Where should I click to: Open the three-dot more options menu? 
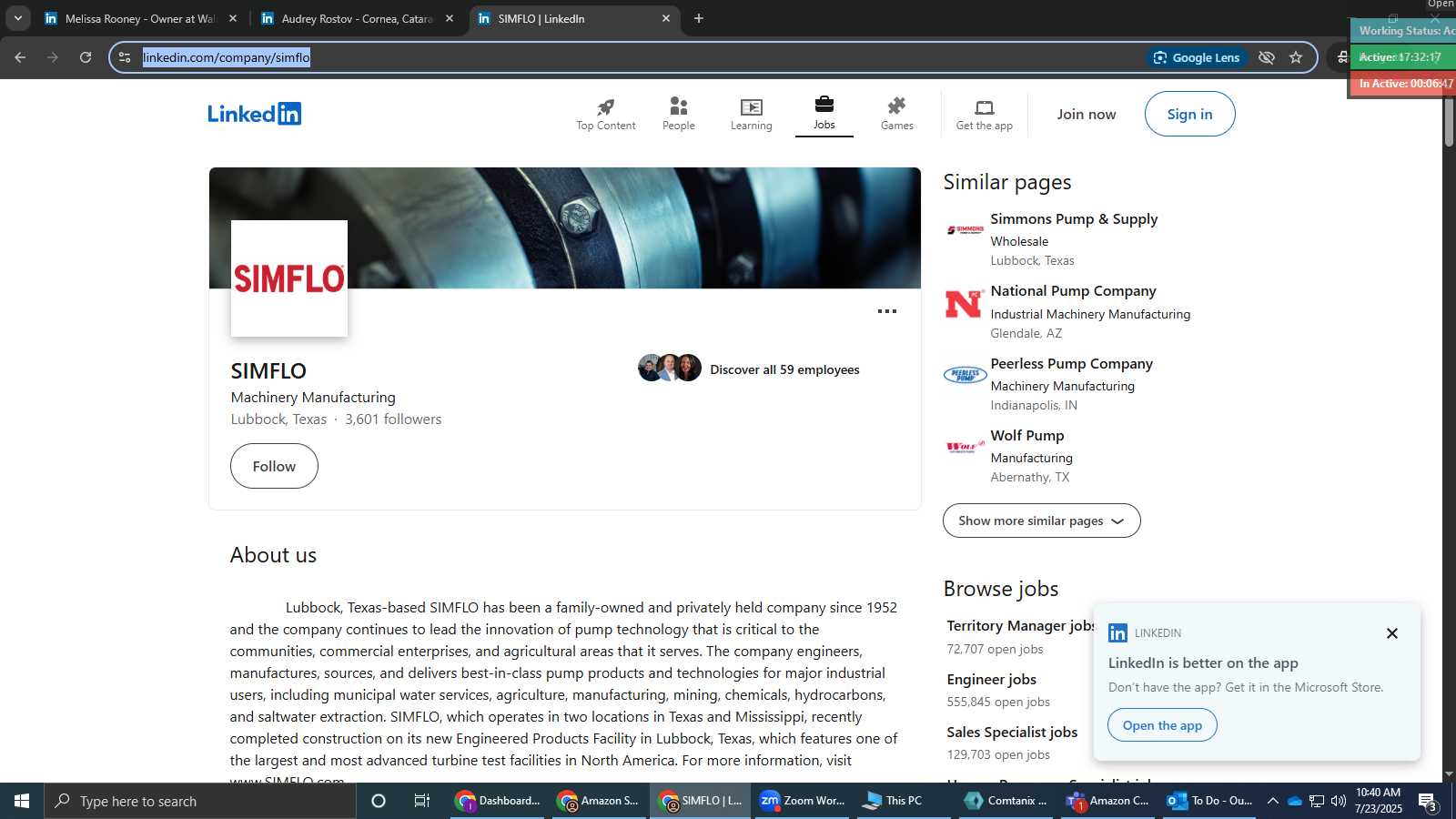point(887,311)
